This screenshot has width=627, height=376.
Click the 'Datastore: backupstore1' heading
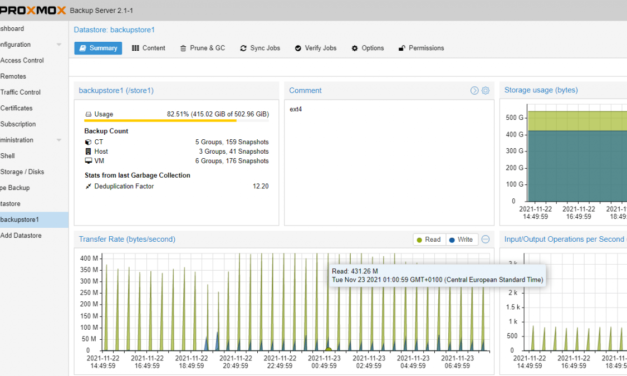coord(114,30)
